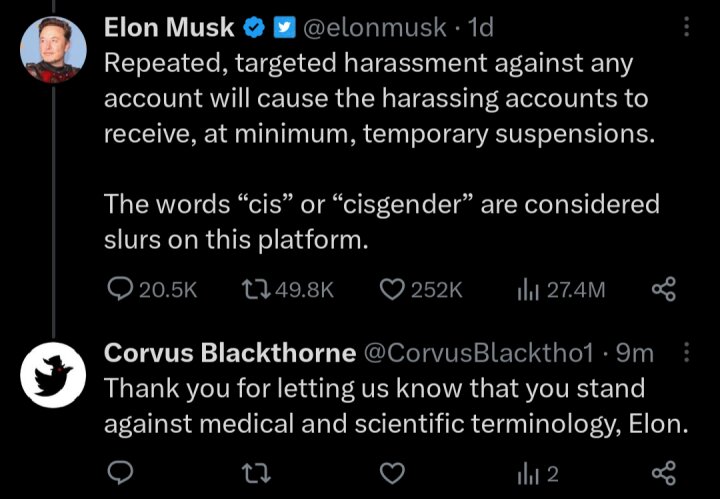Viewport: 720px width, 499px height.
Task: Like Elon Musk's tweet with 252K likes
Action: tap(421, 290)
